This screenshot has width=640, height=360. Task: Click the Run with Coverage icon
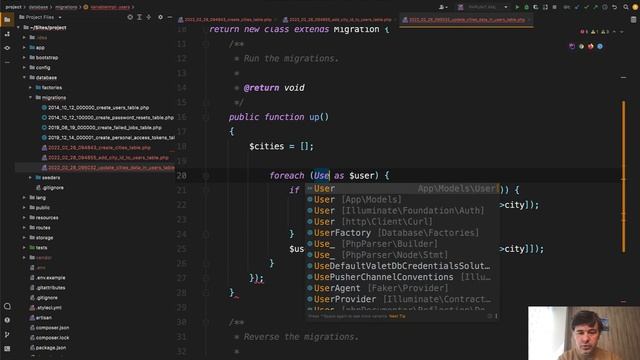[536, 7]
